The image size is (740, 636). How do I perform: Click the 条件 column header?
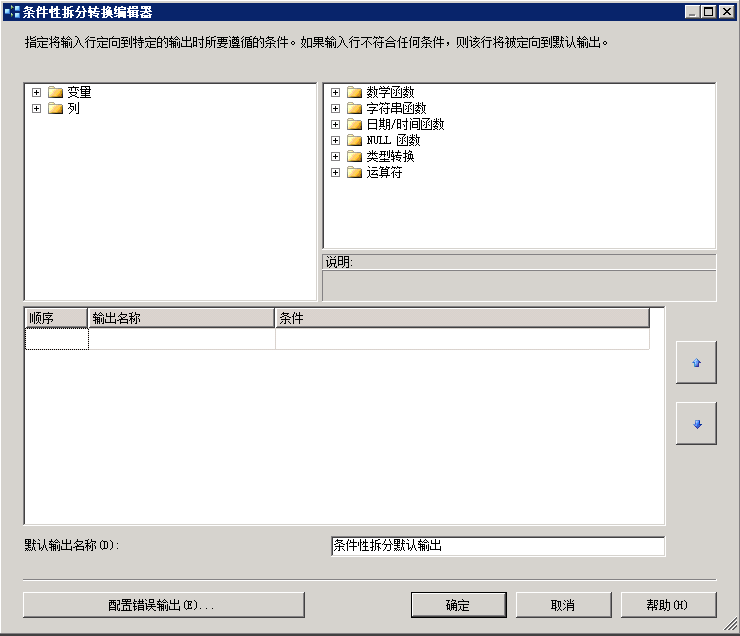(x=462, y=318)
